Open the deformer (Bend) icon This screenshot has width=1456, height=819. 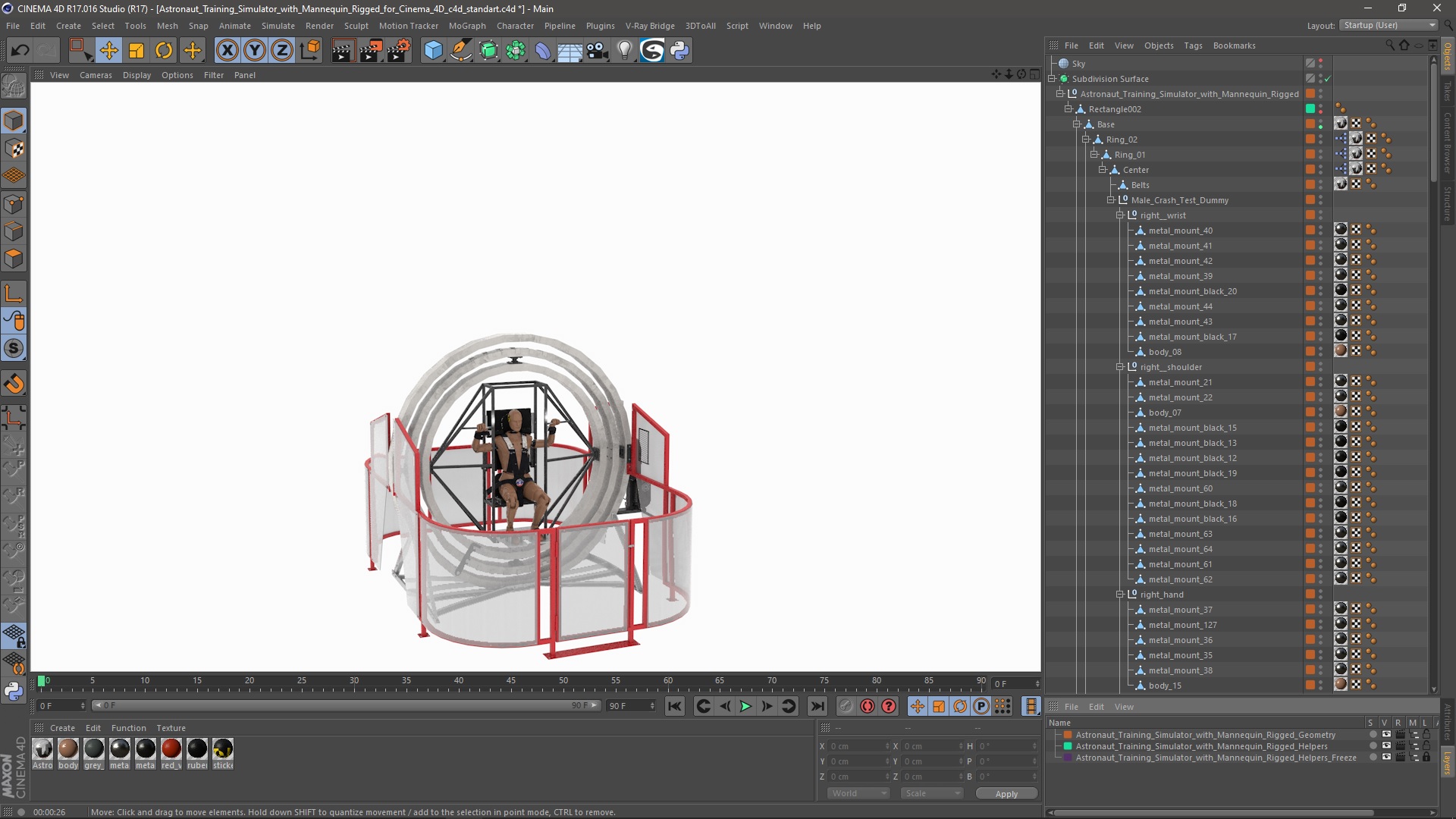coord(543,51)
